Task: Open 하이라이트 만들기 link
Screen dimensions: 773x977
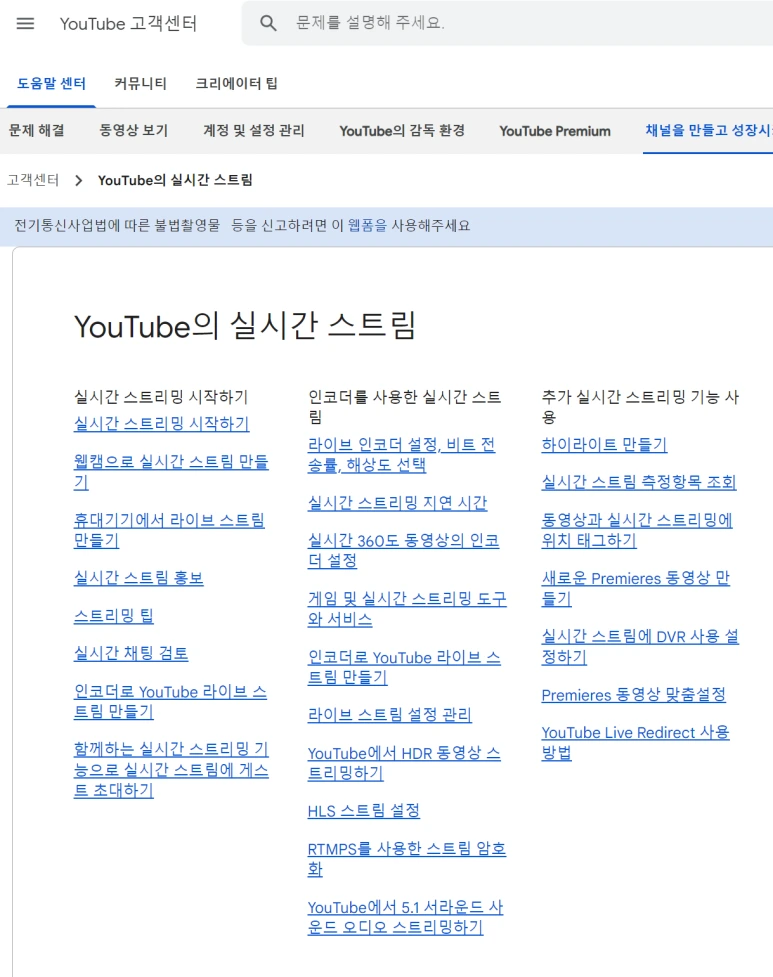Action: [x=604, y=444]
